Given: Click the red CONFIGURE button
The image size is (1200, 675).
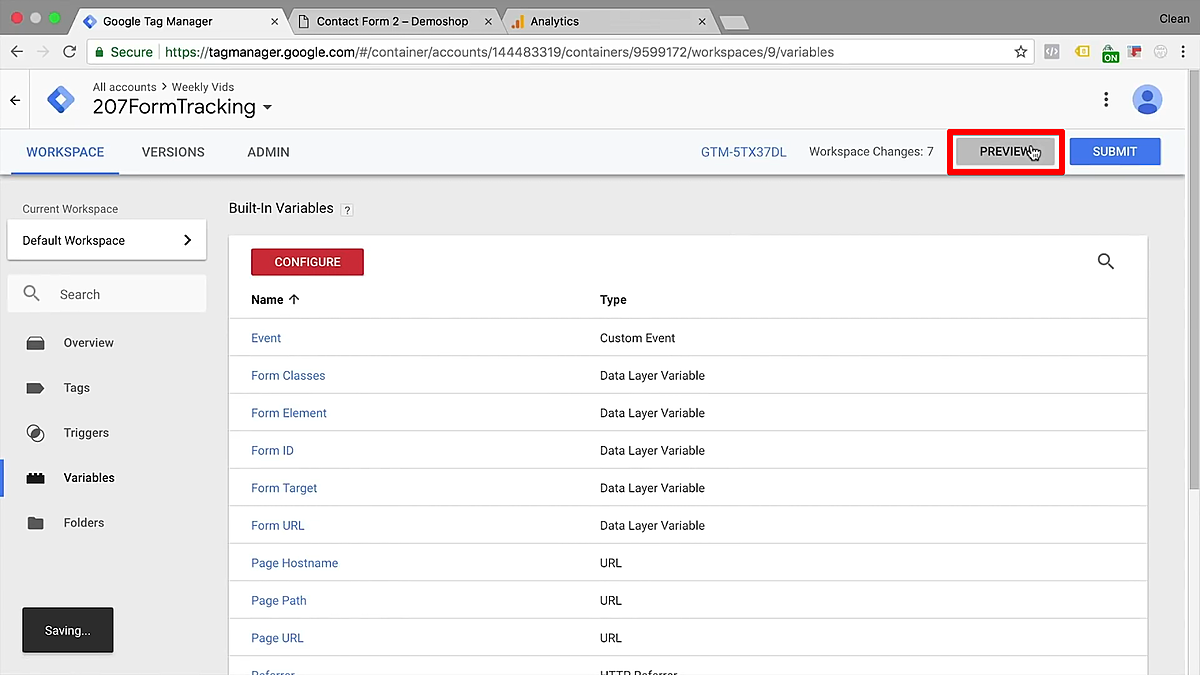Looking at the screenshot, I should (x=307, y=262).
